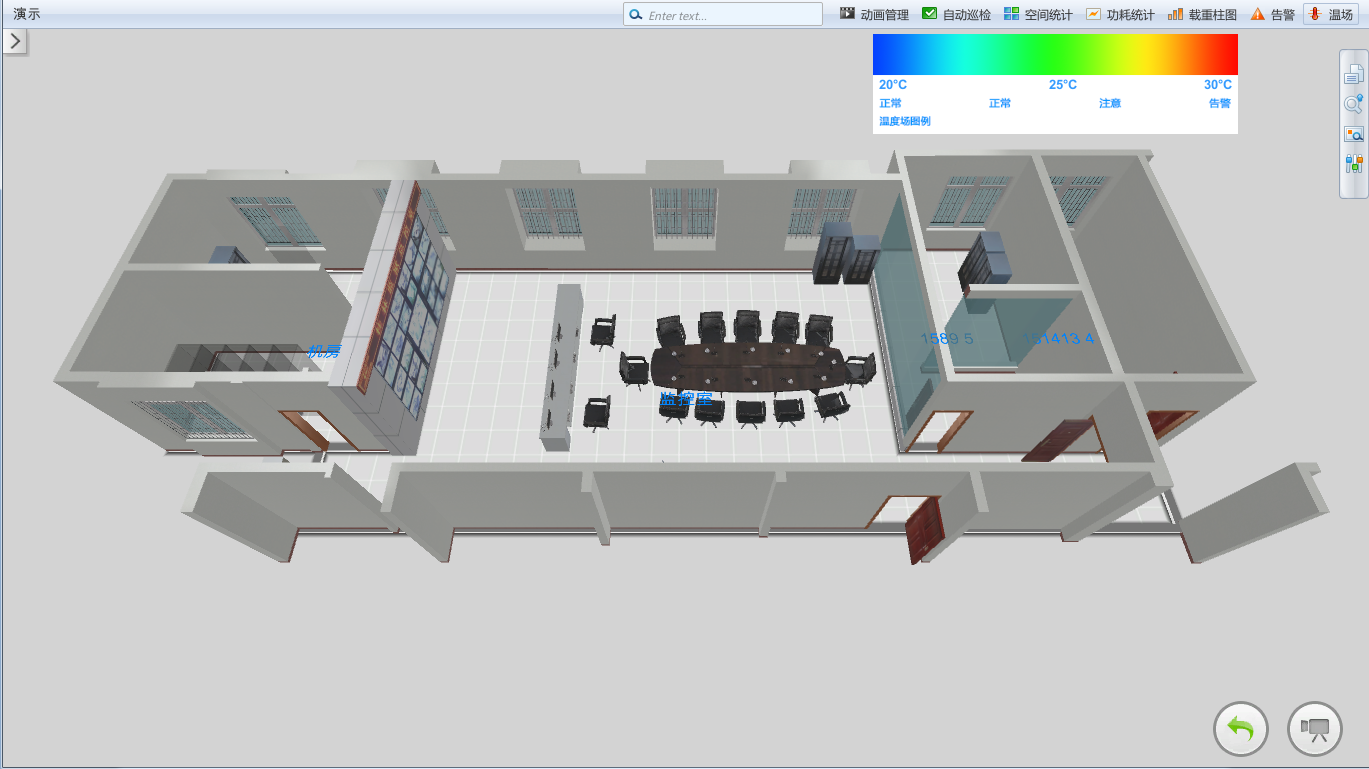Click the camera view round button
This screenshot has height=769, width=1369.
(x=1314, y=729)
